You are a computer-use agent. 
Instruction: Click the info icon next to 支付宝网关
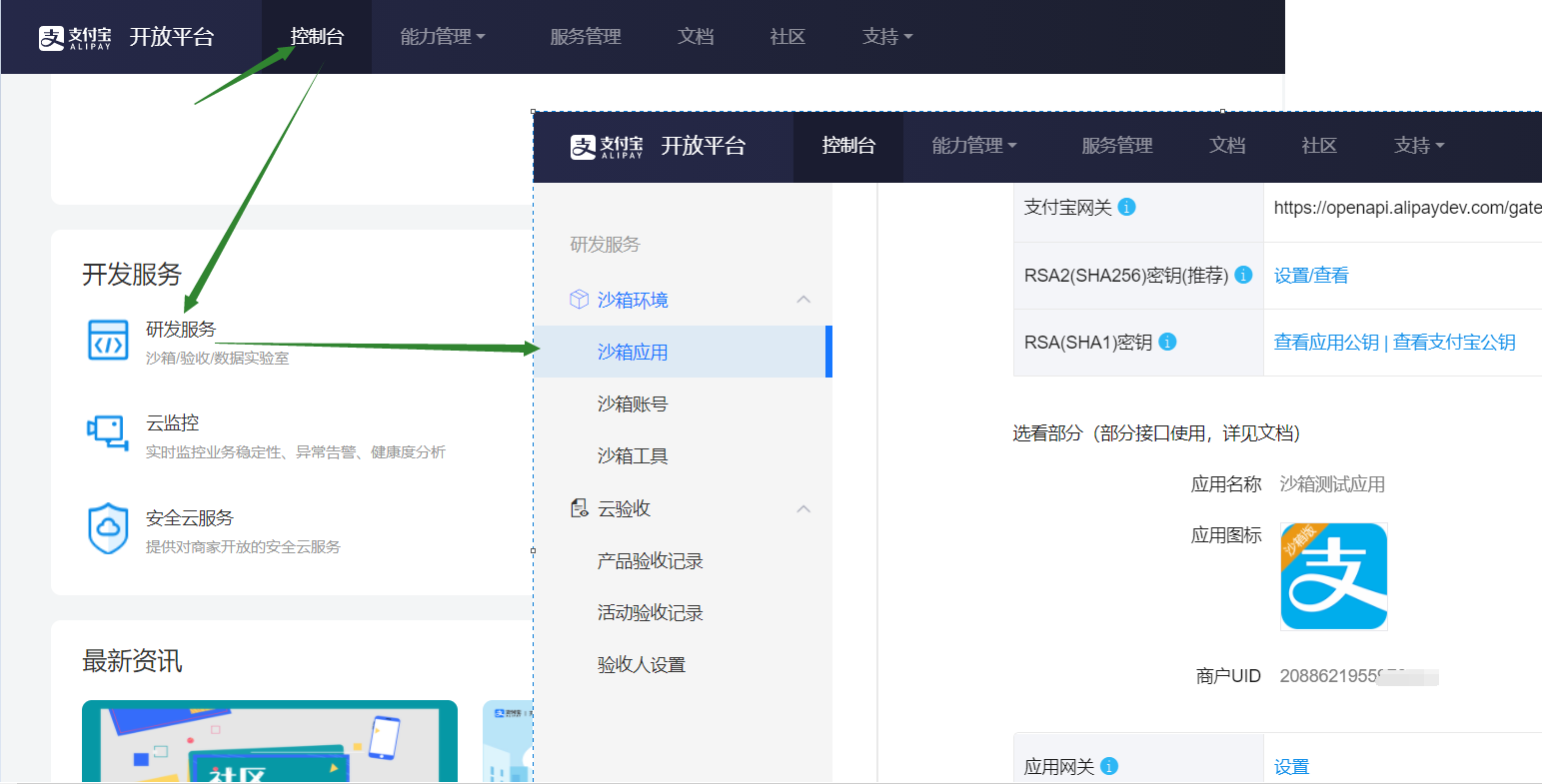(x=1126, y=207)
